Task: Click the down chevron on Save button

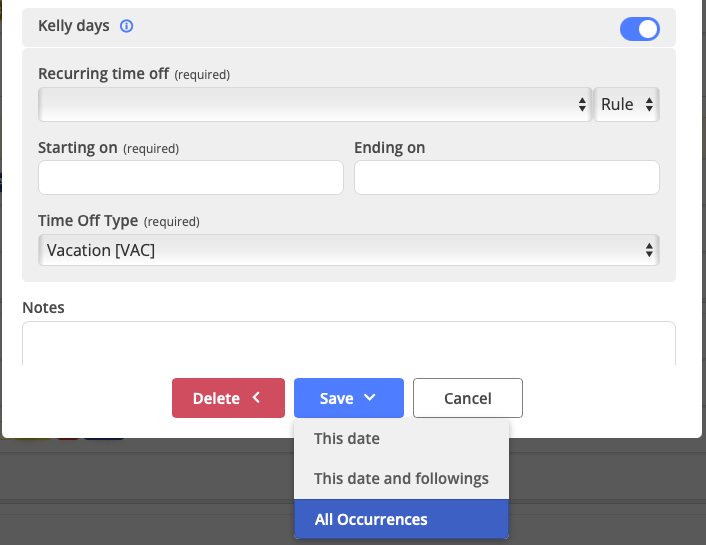Action: [370, 397]
